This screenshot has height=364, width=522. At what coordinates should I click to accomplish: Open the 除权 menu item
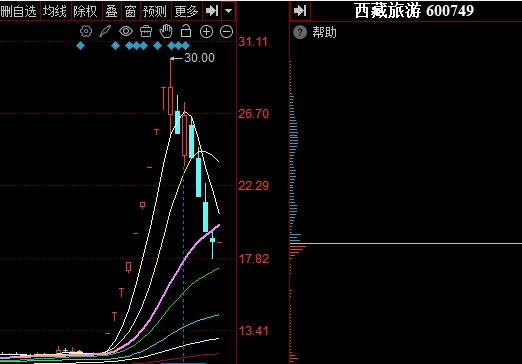click(x=85, y=11)
